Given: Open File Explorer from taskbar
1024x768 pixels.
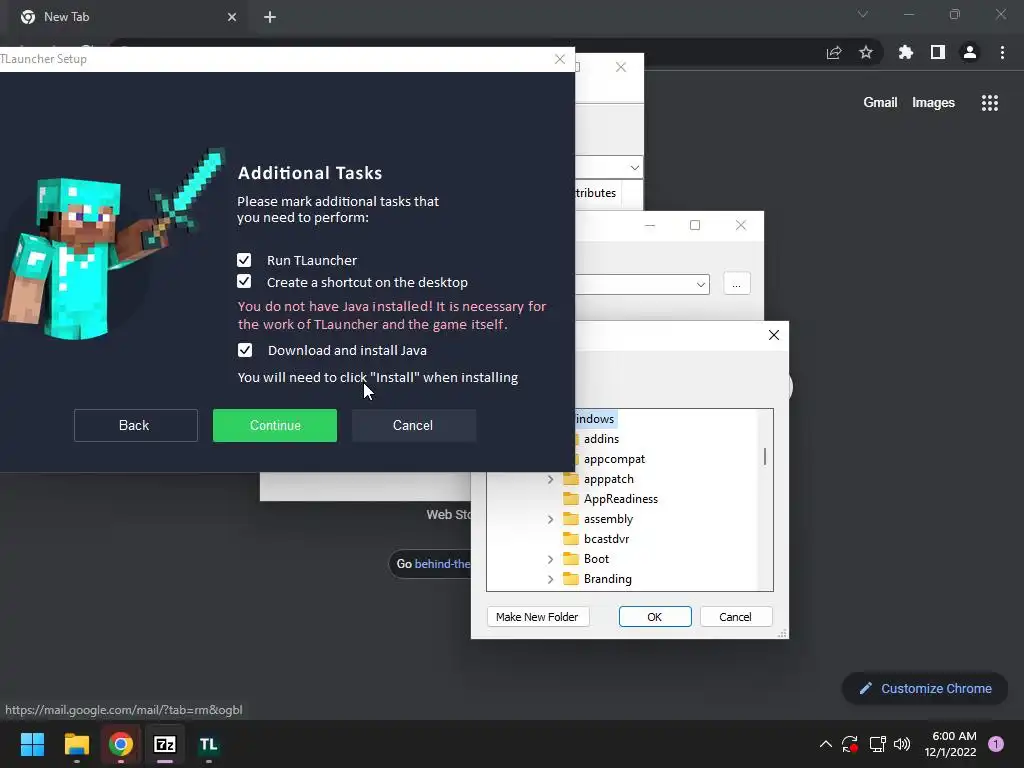Looking at the screenshot, I should click(76, 744).
